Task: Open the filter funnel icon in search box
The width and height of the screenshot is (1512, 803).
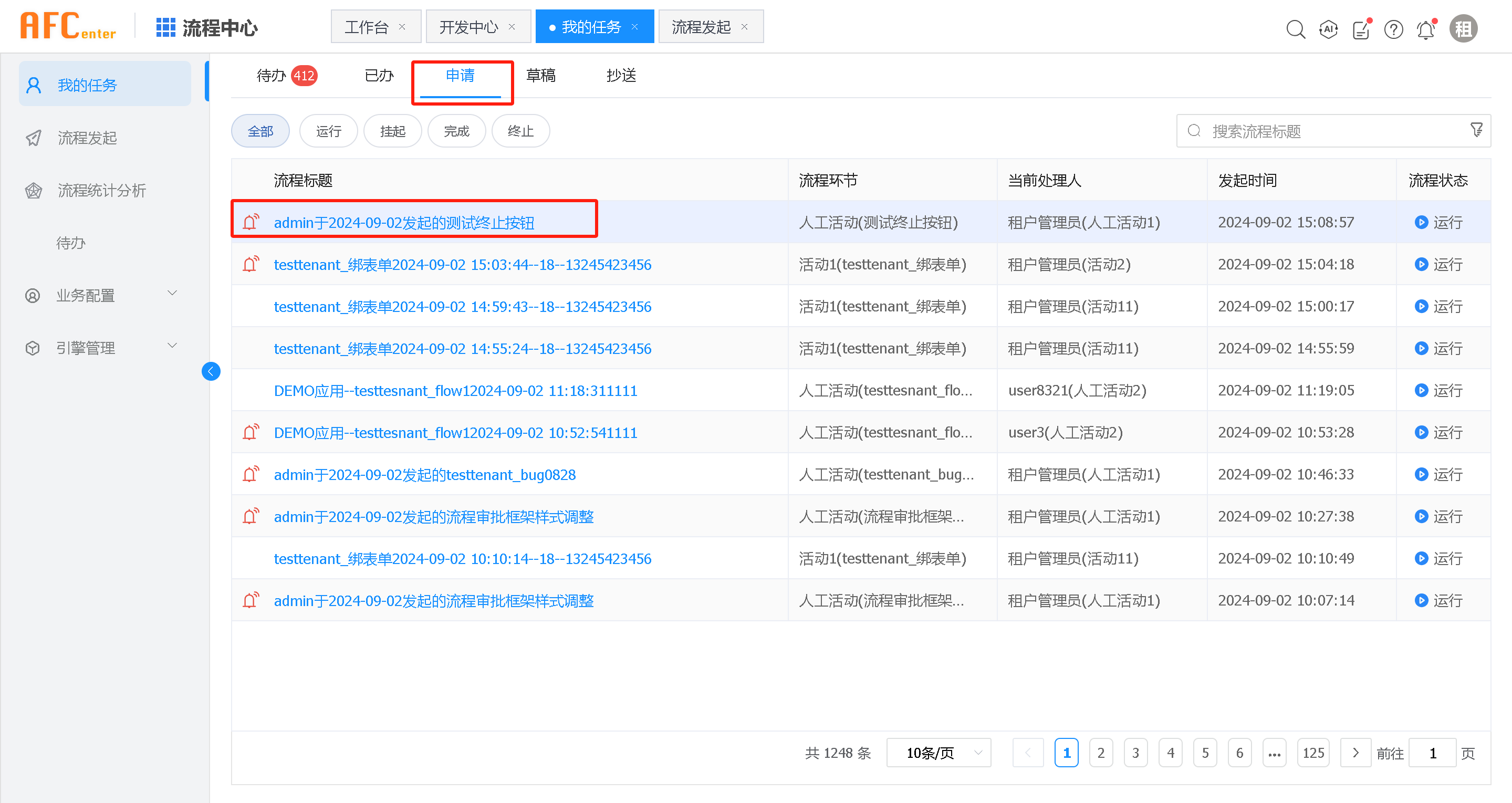Action: click(1477, 130)
